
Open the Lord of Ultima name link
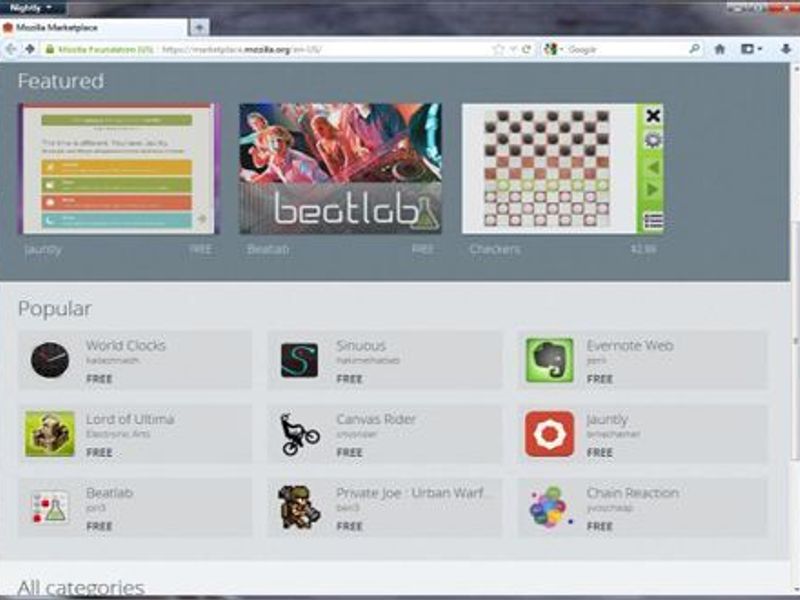point(130,419)
